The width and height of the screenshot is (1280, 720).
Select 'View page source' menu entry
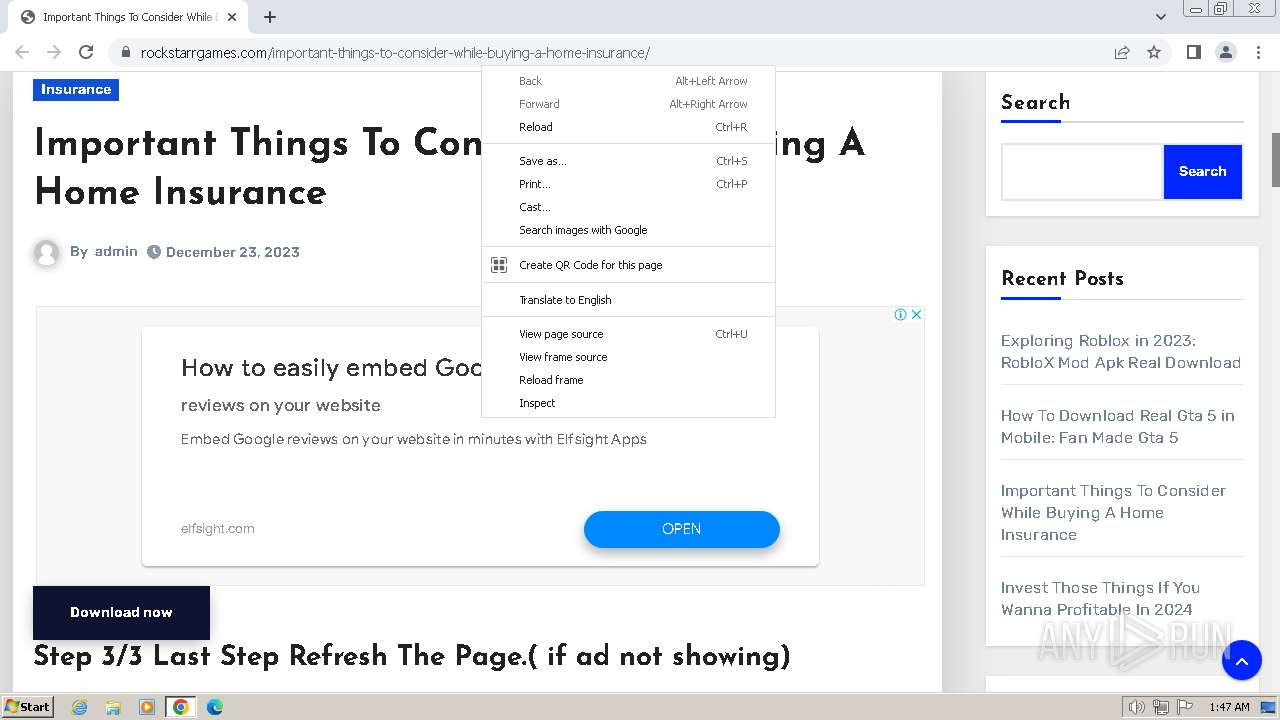(x=561, y=334)
